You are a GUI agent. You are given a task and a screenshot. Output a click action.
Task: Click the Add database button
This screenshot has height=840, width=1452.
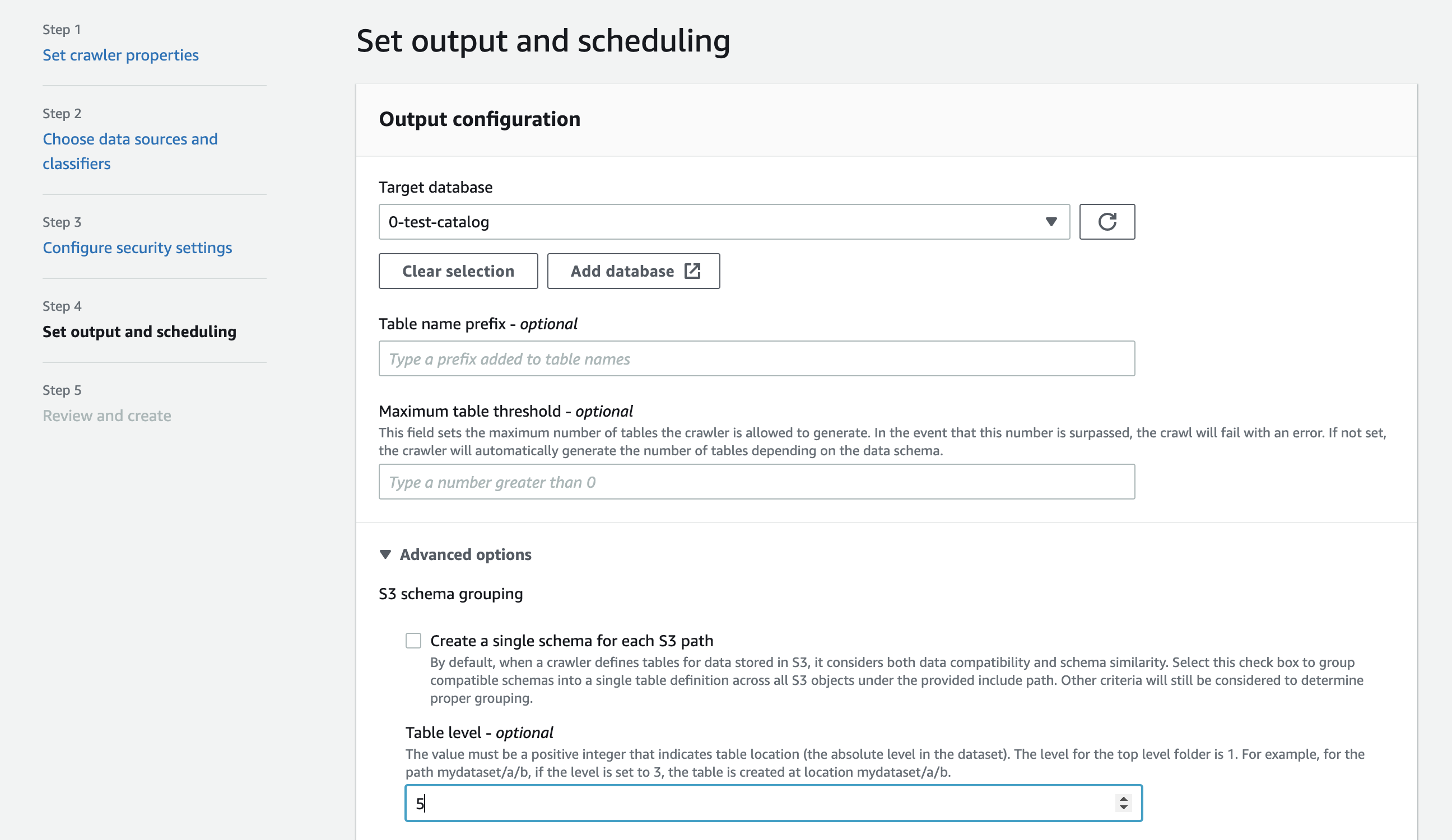click(x=634, y=271)
